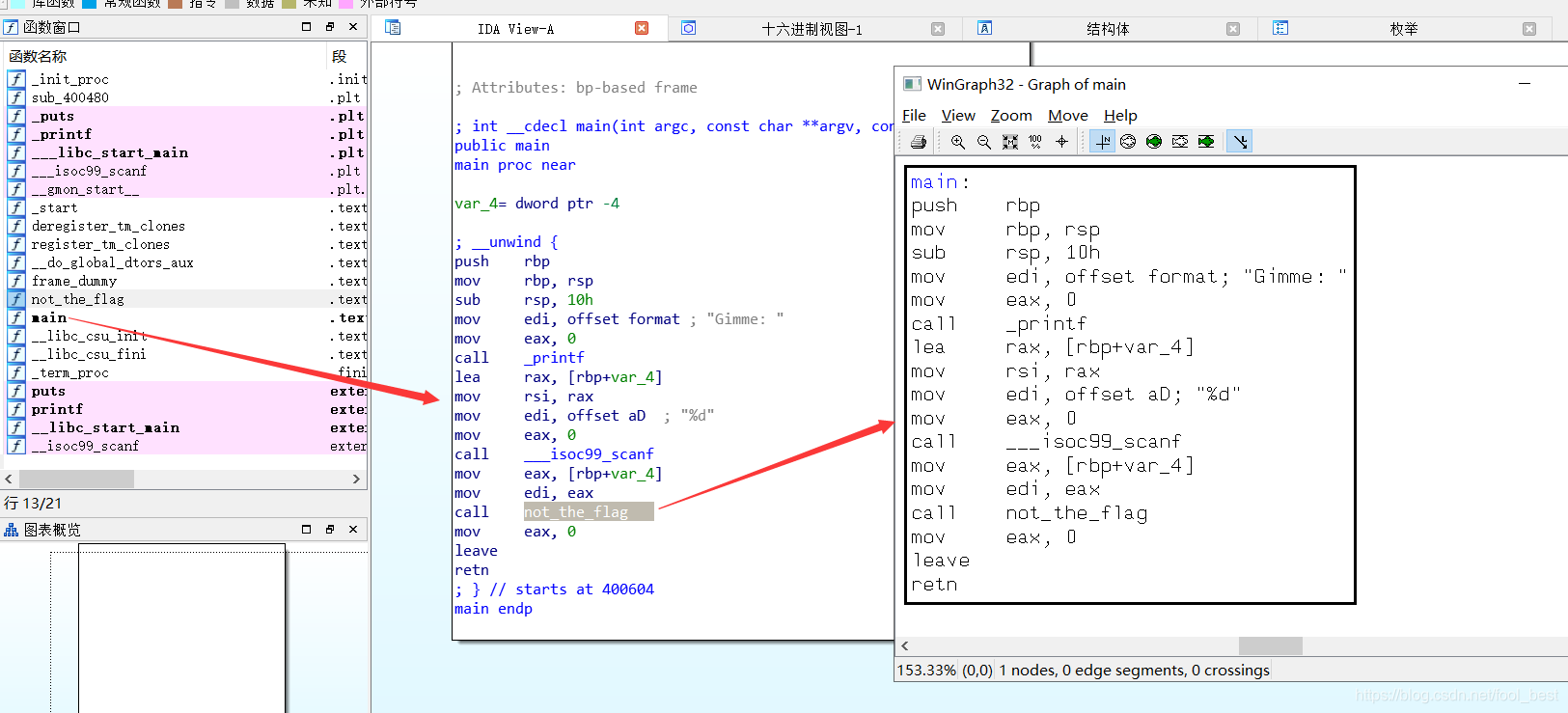Viewport: 1568px width, 713px height.
Task: Open the Move menu in WinGraph32
Action: pyautogui.click(x=1068, y=116)
